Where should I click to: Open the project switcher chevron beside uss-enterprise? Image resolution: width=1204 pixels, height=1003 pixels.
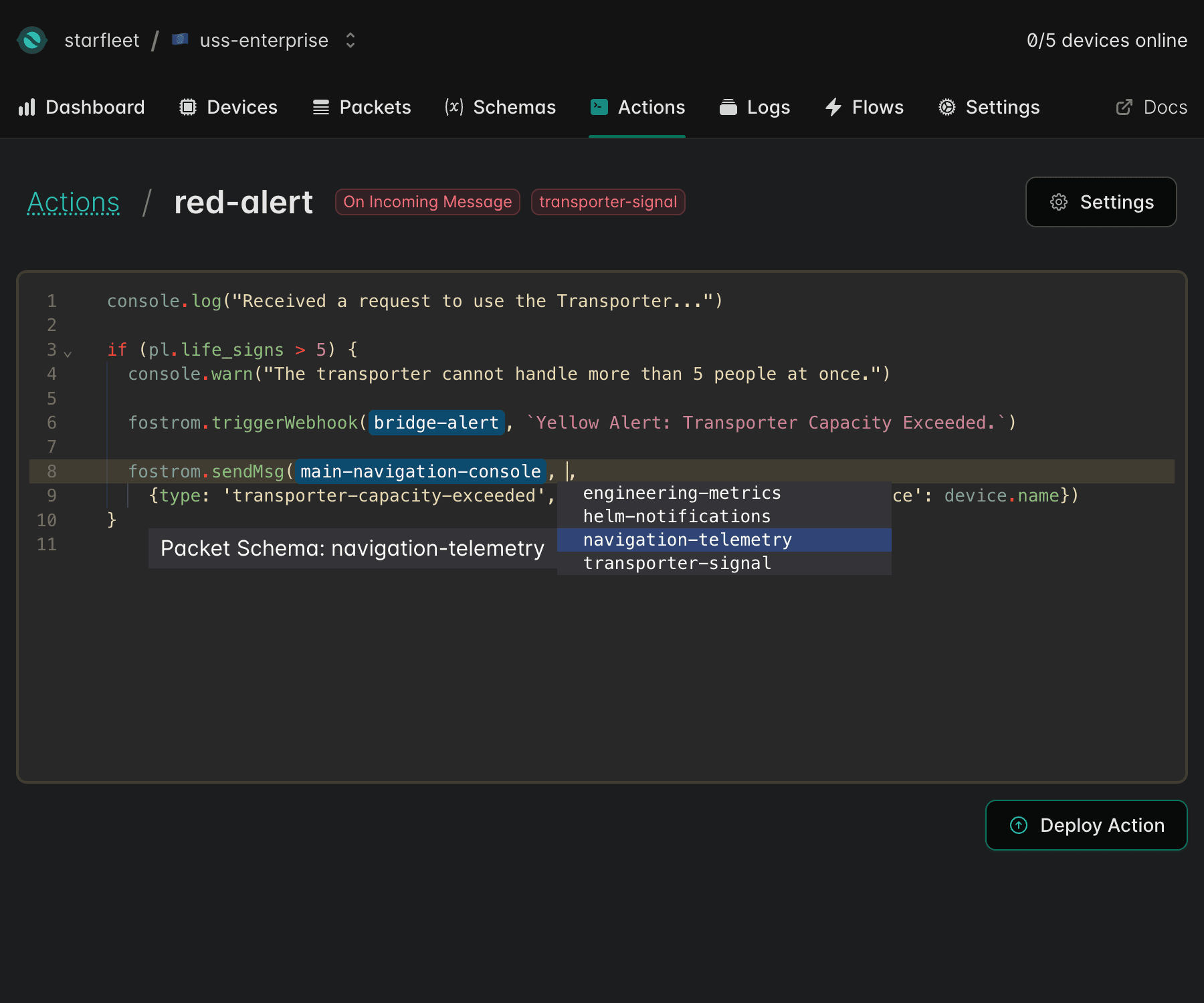(x=350, y=41)
